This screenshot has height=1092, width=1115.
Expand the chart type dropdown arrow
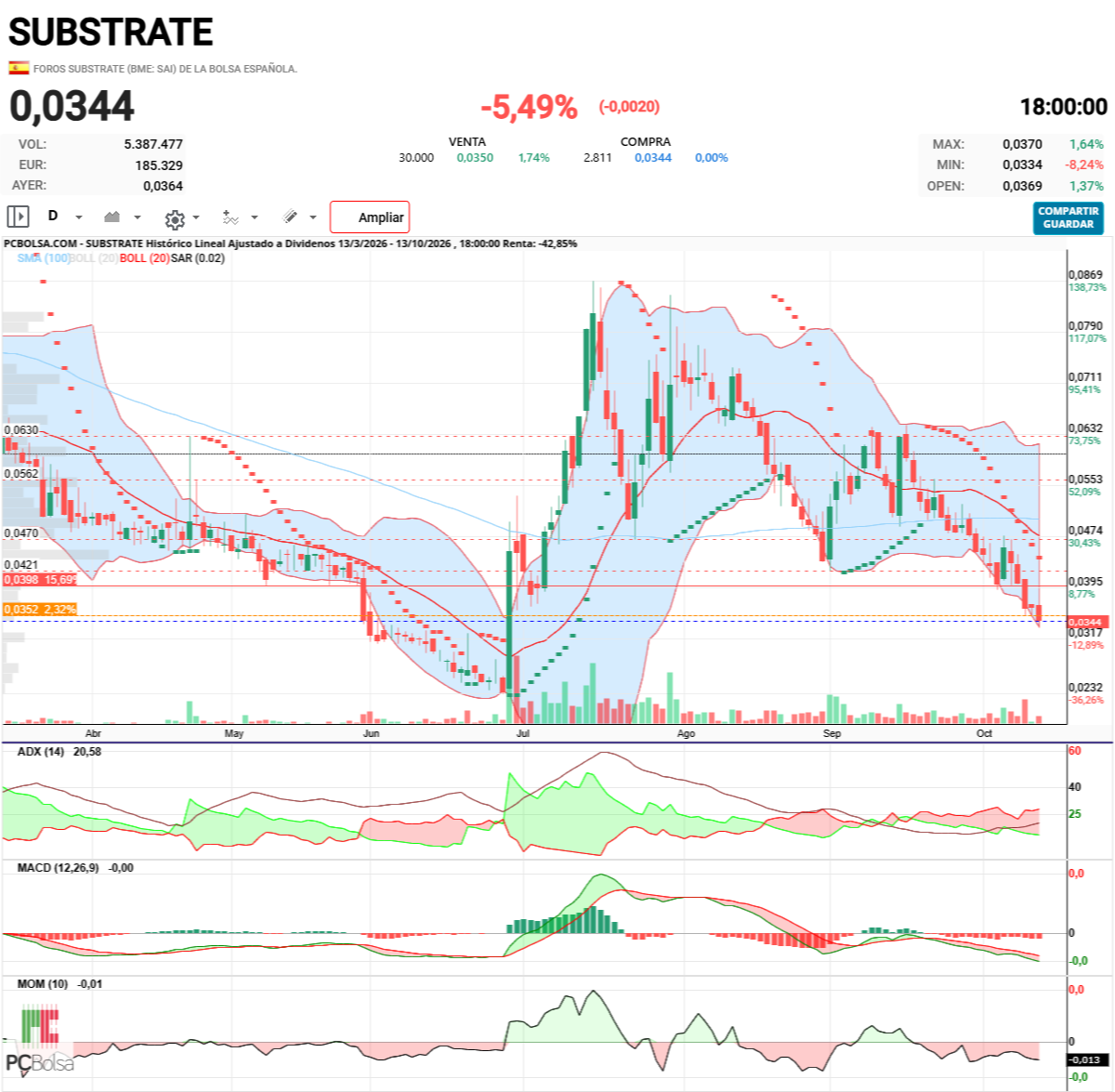coord(138,217)
